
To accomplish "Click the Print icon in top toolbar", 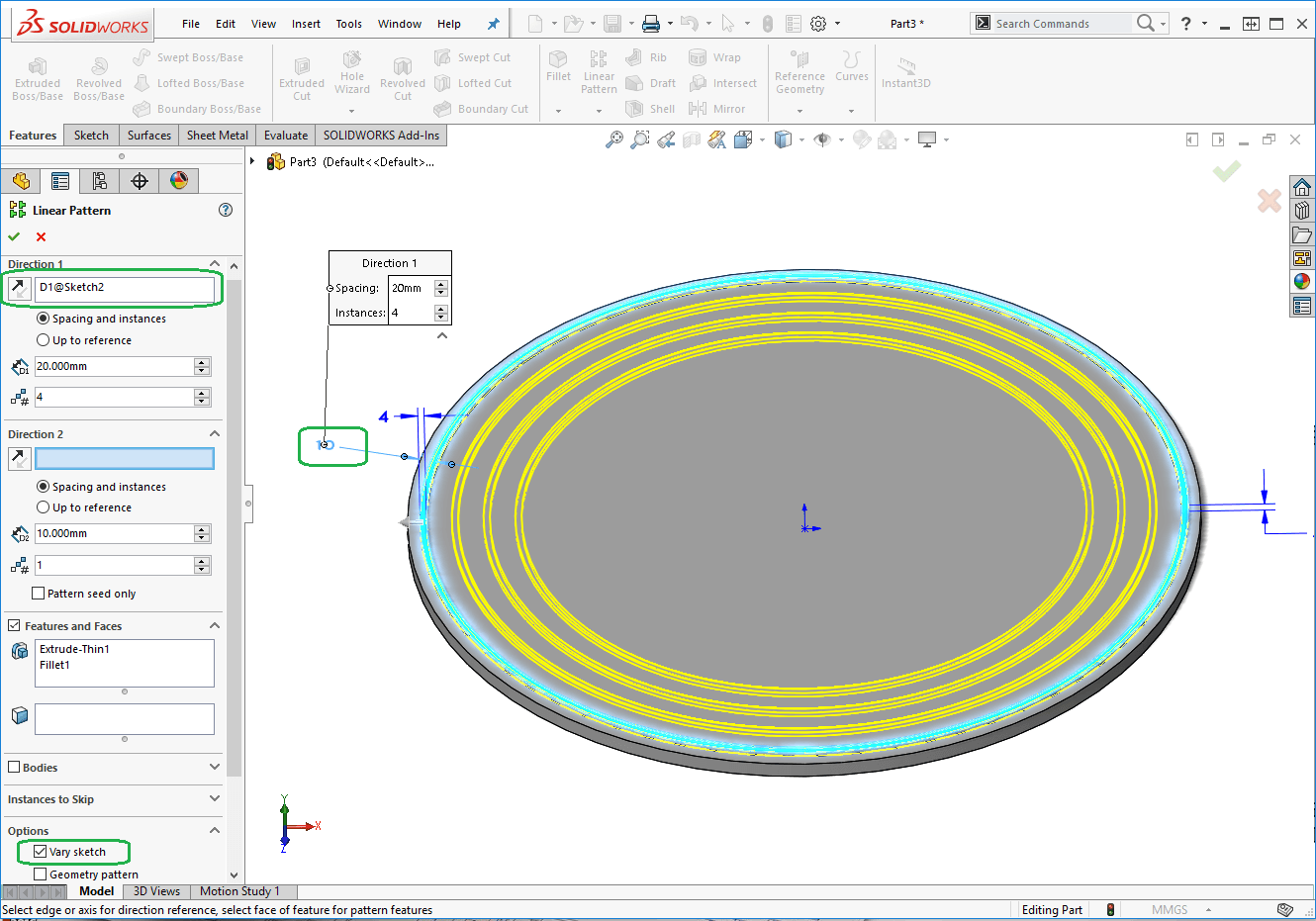I will (651, 24).
